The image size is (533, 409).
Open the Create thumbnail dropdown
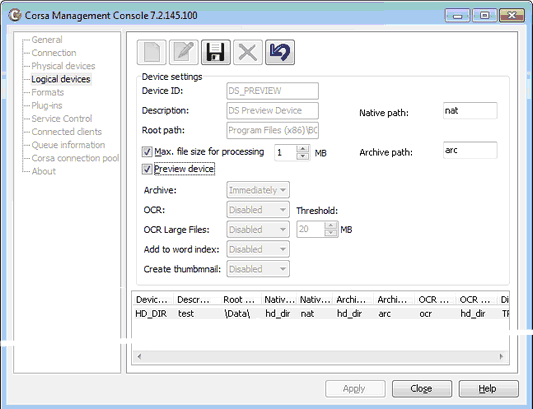[258, 269]
